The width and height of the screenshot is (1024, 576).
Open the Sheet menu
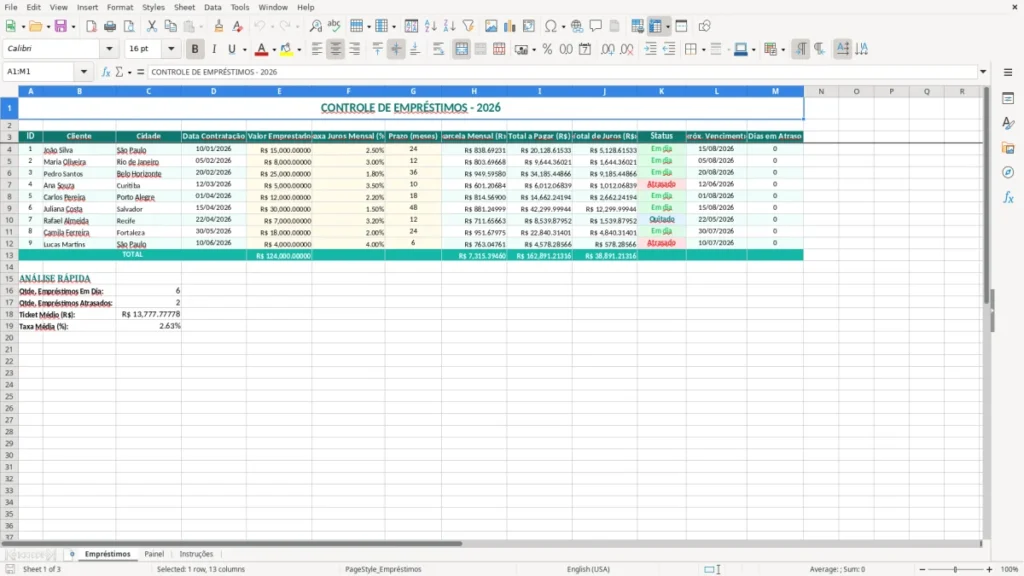[184, 7]
